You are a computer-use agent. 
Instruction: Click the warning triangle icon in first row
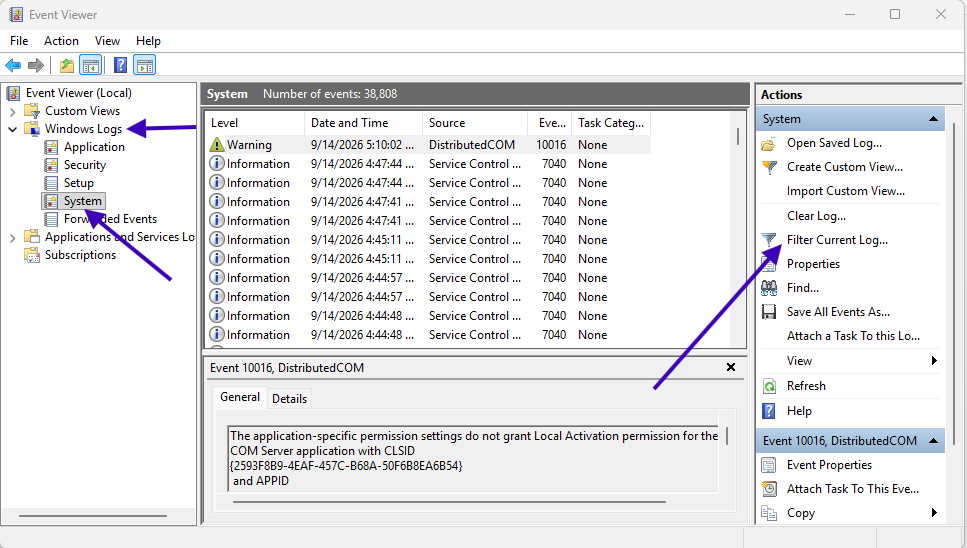(216, 144)
